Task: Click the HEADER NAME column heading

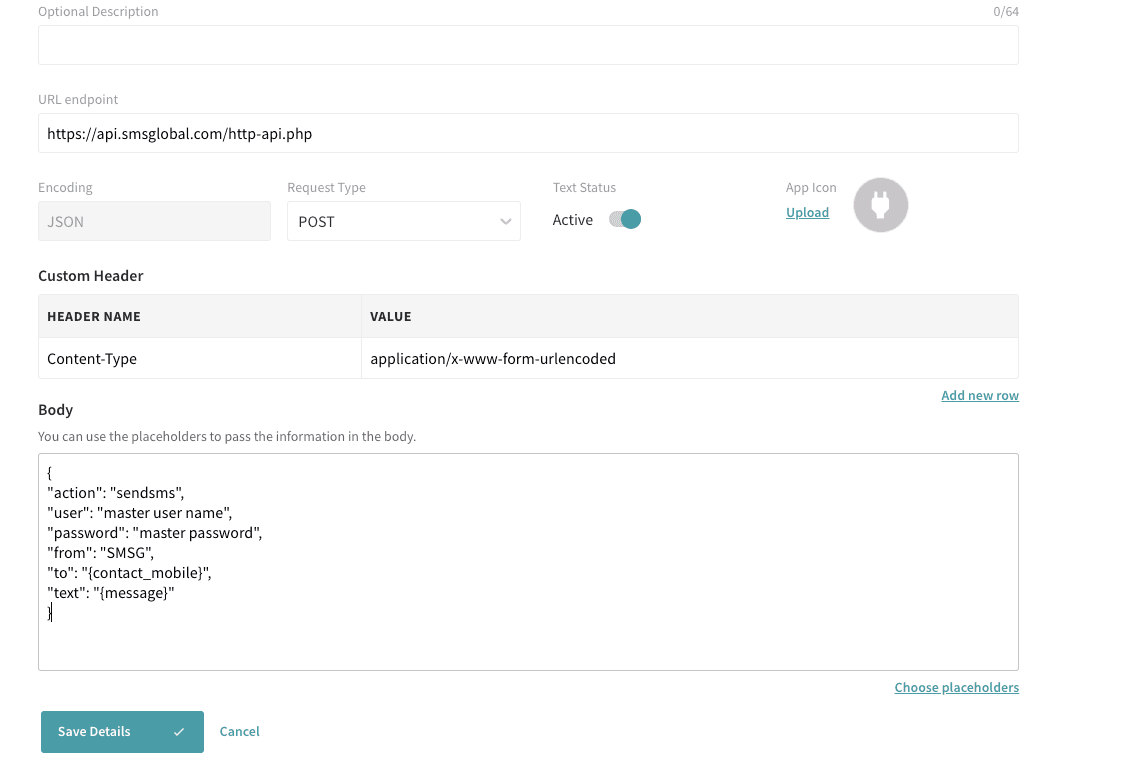Action: (x=94, y=316)
